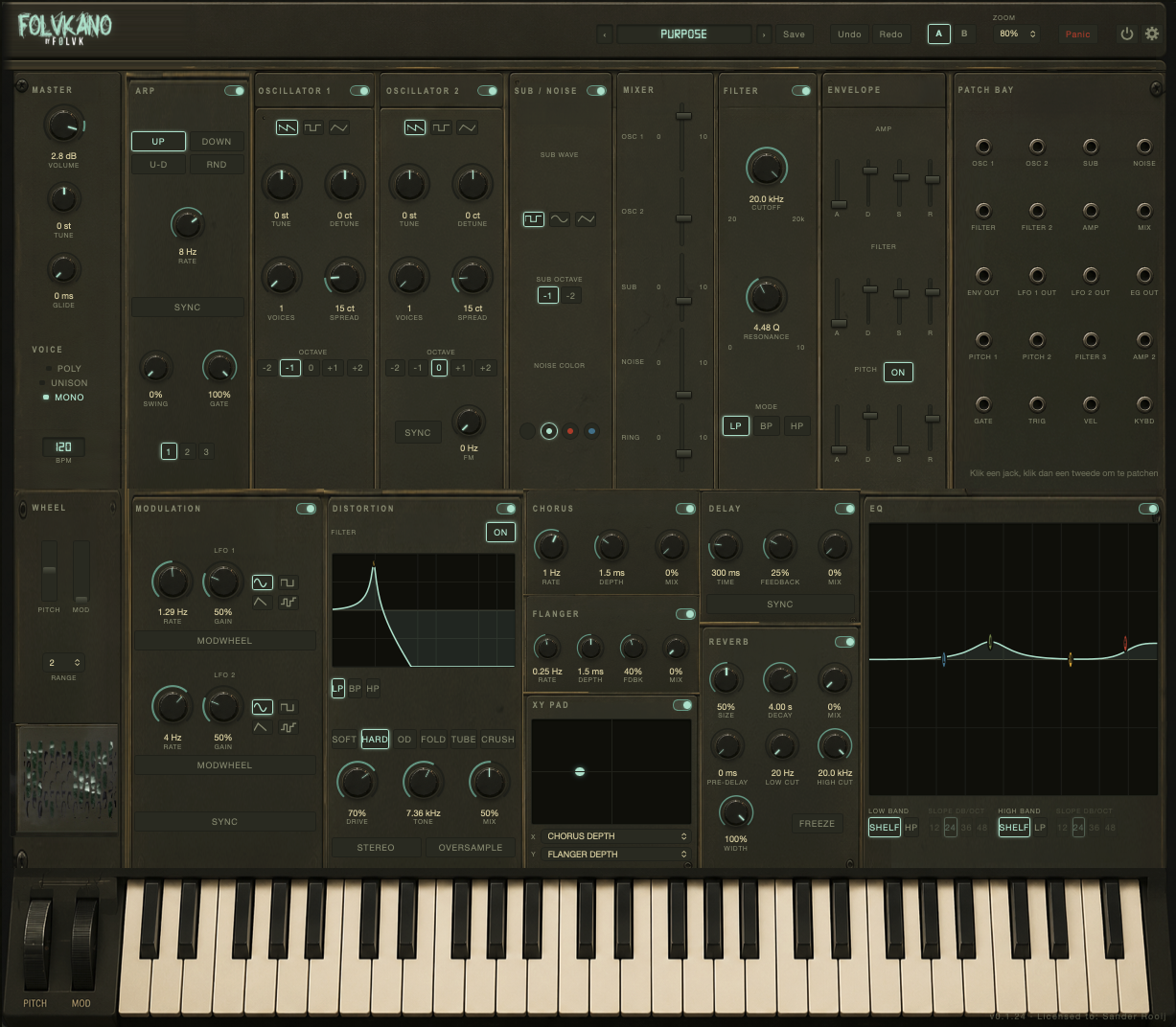
Task: Pick the blue noise color
Action: click(x=591, y=431)
